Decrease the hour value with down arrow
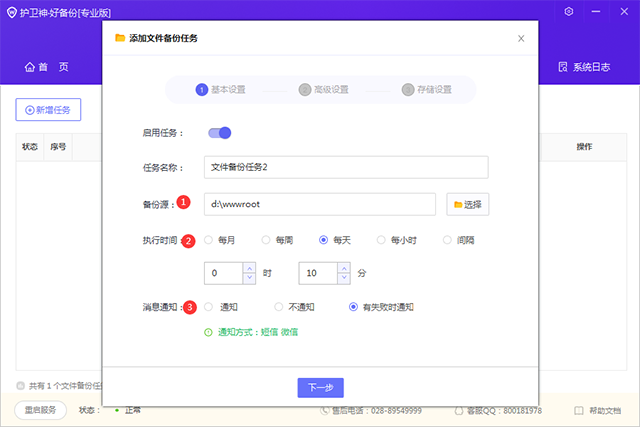 (x=249, y=278)
